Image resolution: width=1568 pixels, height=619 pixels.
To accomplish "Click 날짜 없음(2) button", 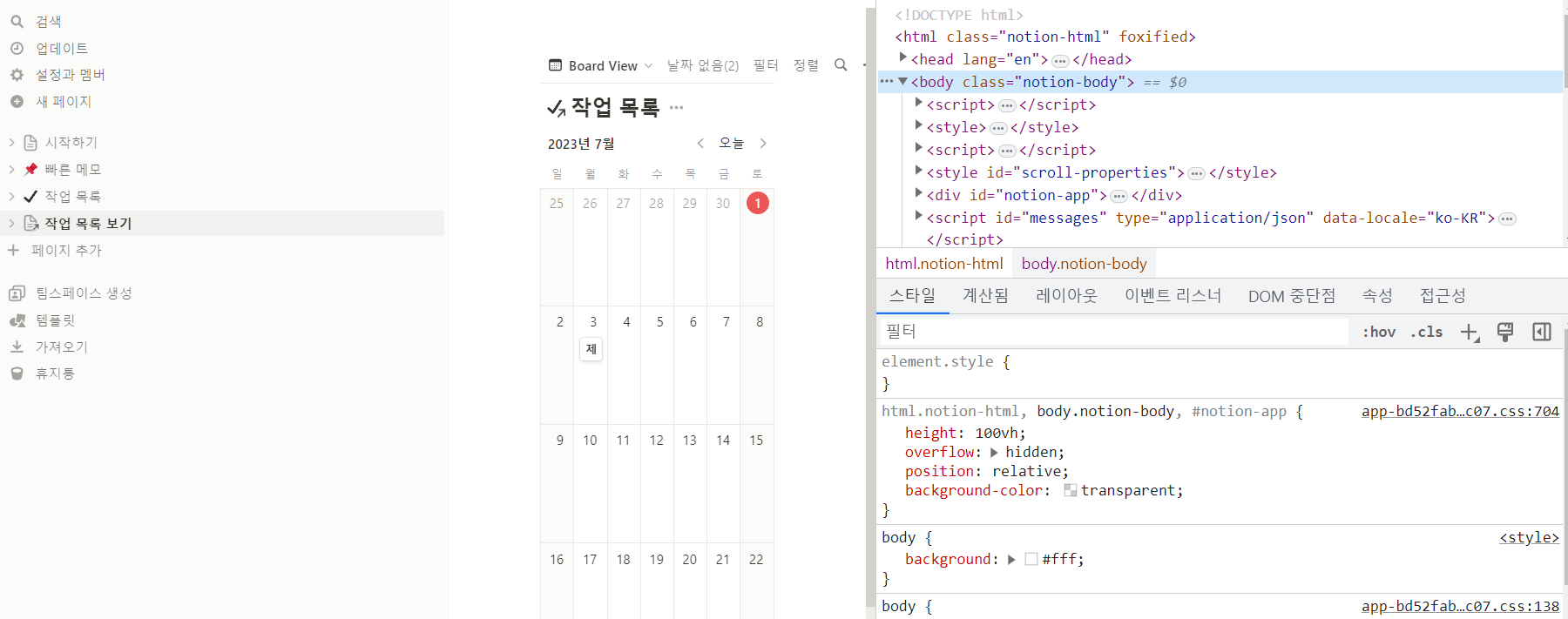I will pyautogui.click(x=703, y=65).
